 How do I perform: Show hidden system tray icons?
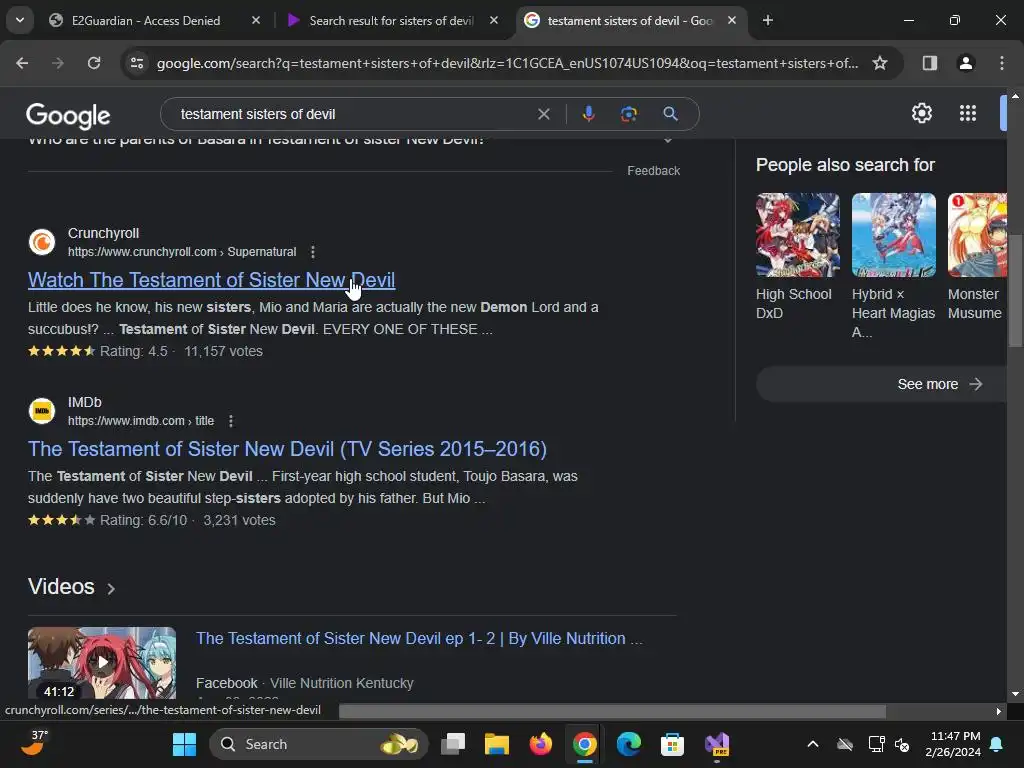click(x=813, y=744)
